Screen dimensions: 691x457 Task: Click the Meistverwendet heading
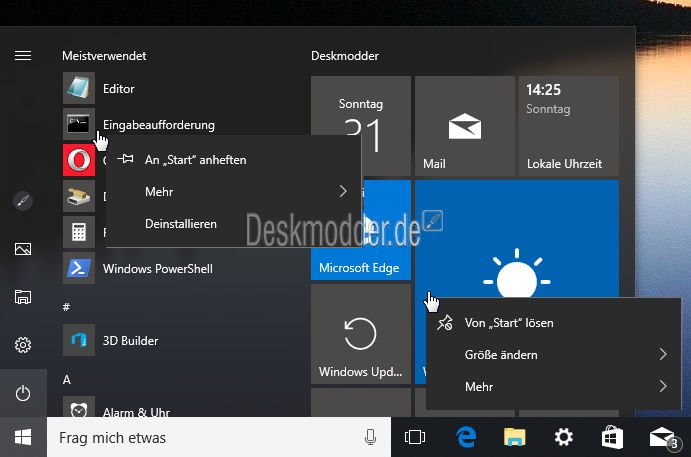coord(104,56)
